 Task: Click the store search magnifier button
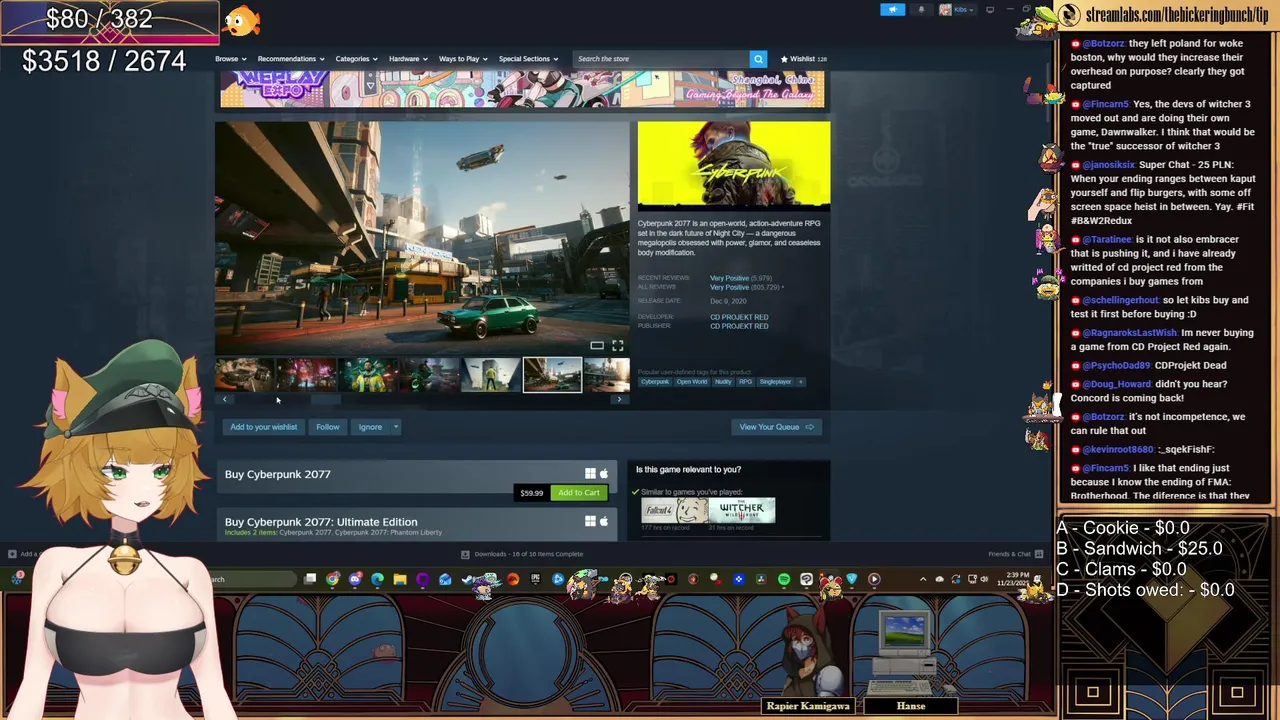(x=758, y=59)
